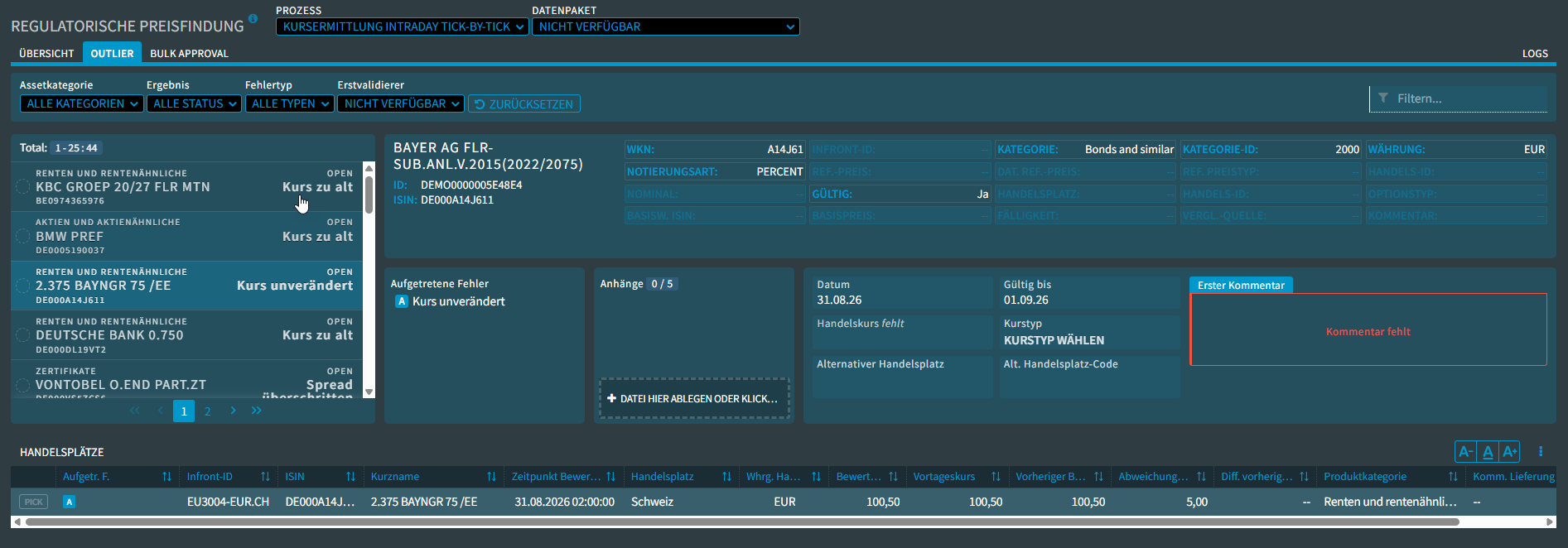Viewport: 1568px width, 548px height.
Task: Click the Alternativer Handelsplatz field
Action: tap(903, 377)
